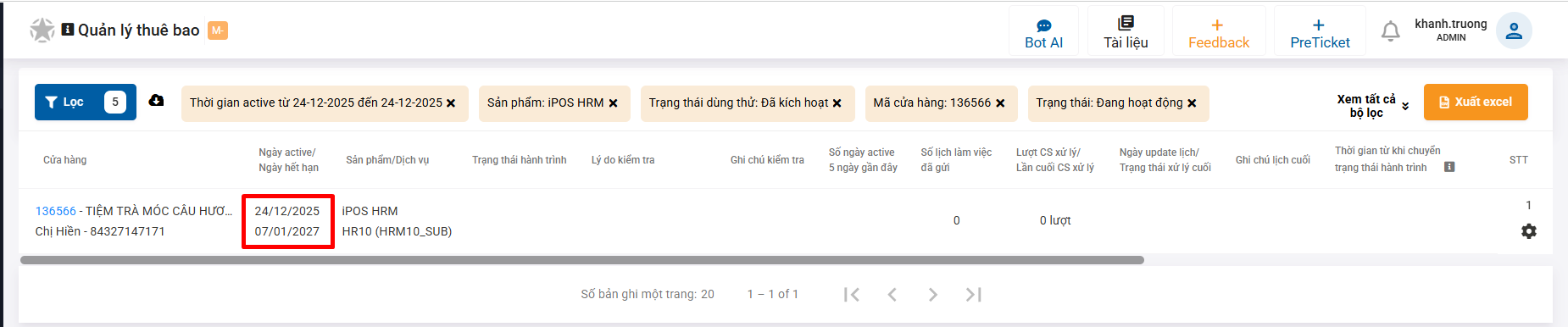Expand Xem tất cả bộ lọc
Screen dimensions: 1568x327
tap(1373, 106)
